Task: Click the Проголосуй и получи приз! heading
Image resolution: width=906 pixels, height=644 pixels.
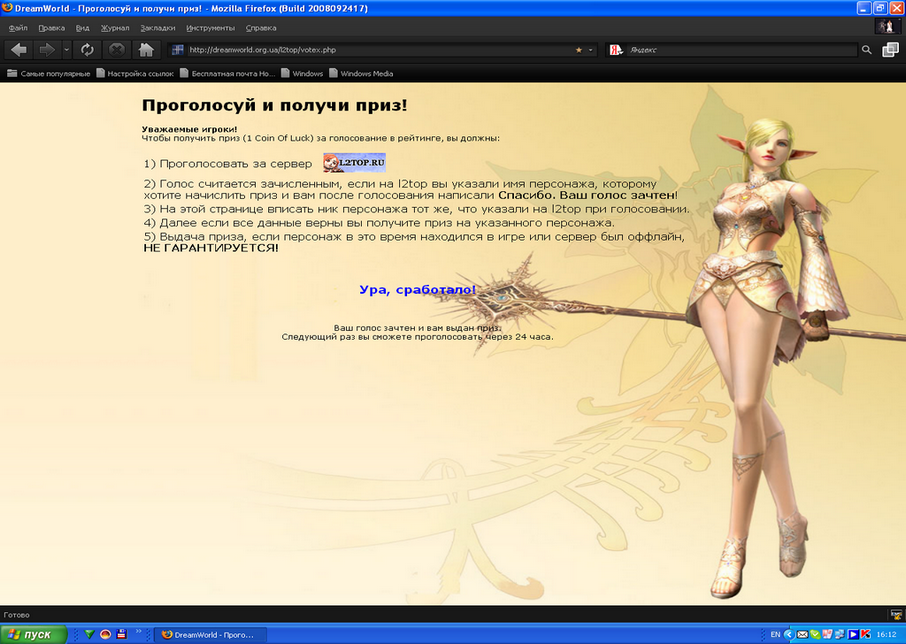Action: [x=274, y=105]
